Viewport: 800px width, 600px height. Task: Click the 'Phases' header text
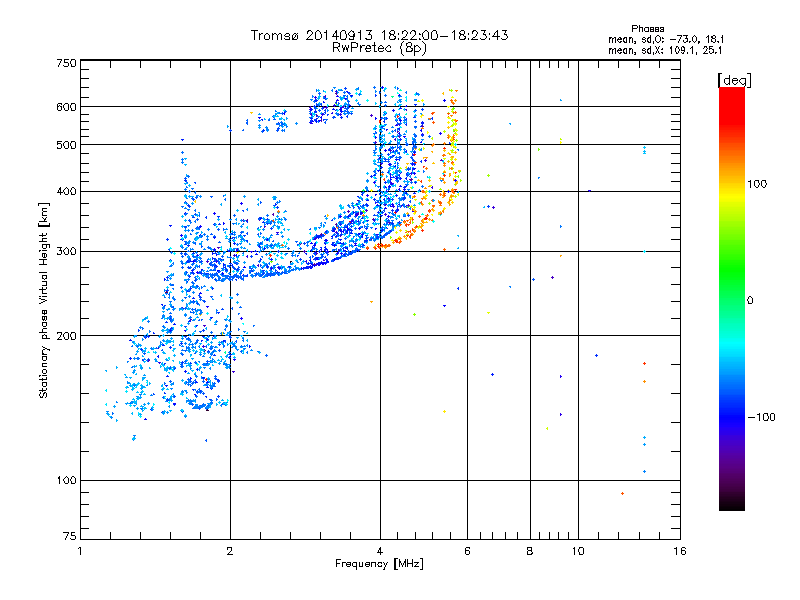point(647,29)
